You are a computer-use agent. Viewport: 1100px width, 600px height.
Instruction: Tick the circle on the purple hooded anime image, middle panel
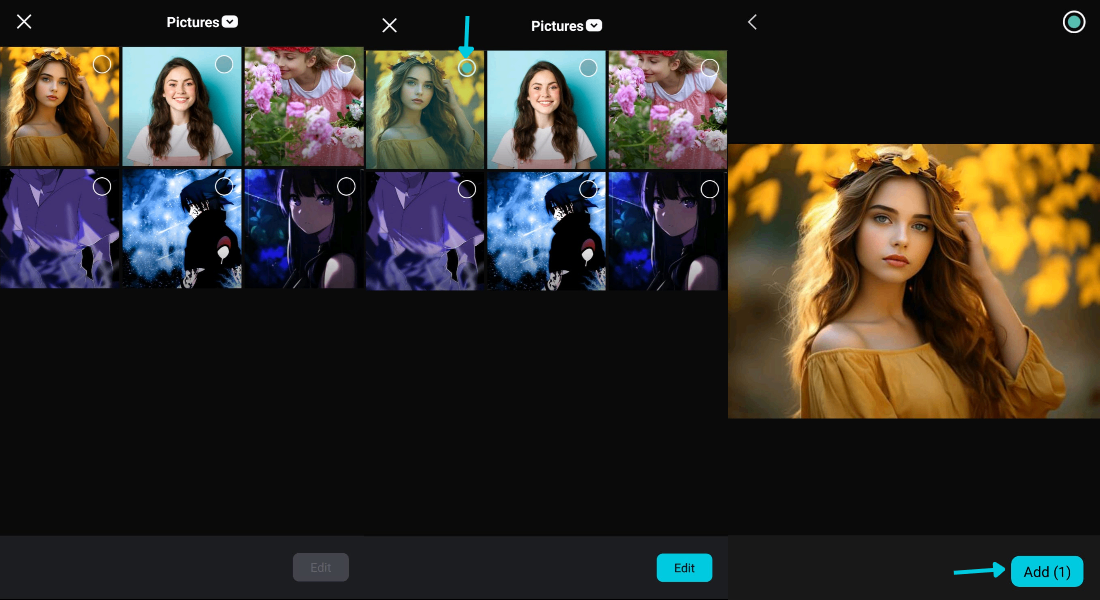tap(467, 189)
